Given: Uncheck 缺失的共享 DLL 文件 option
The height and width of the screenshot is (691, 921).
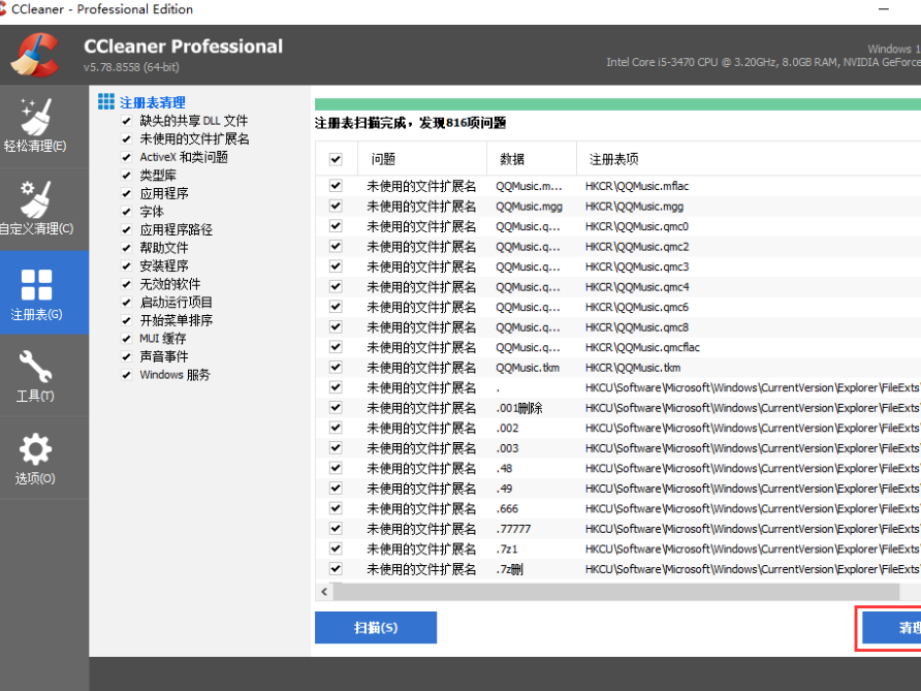Looking at the screenshot, I should click(126, 121).
